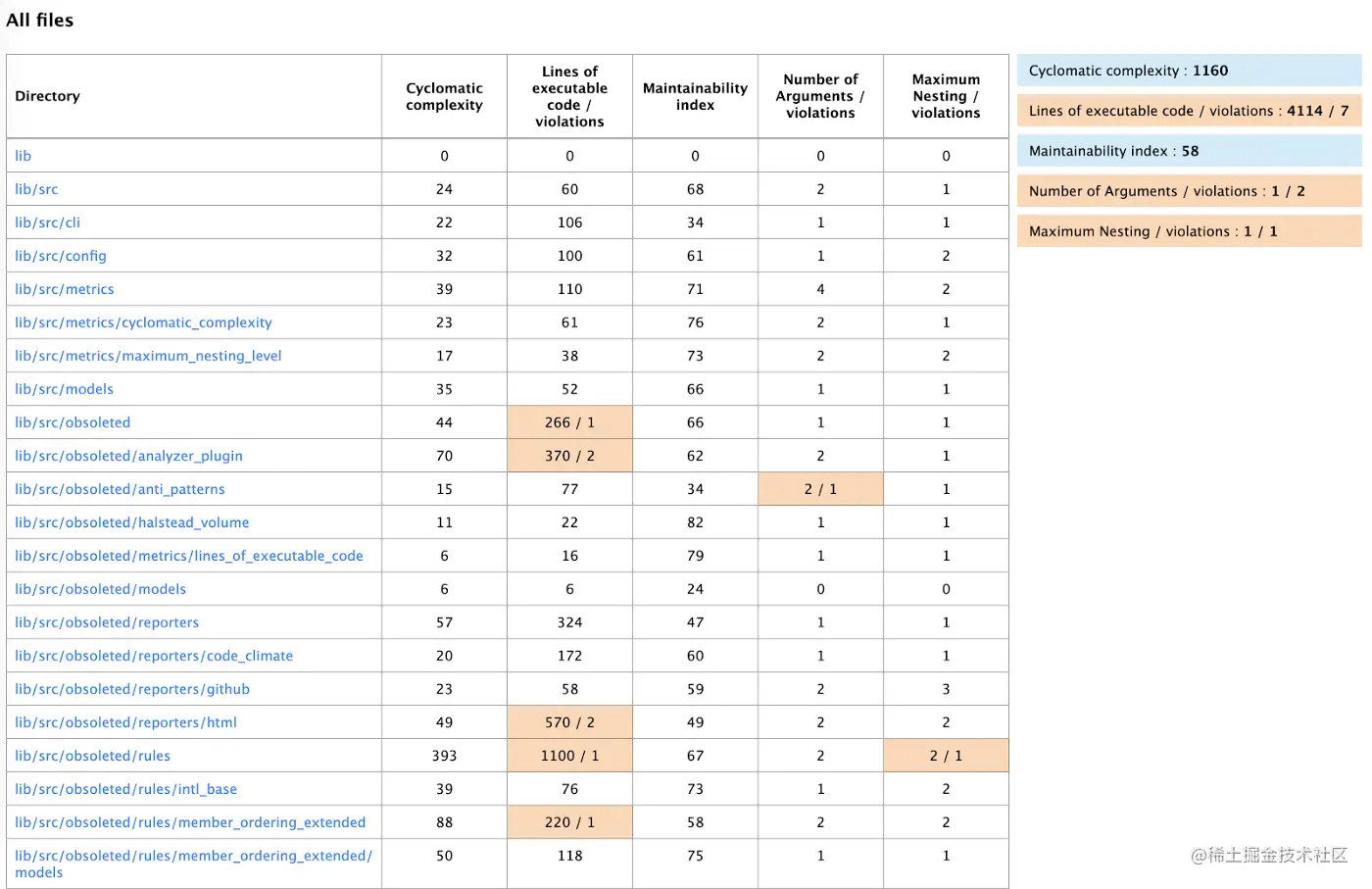Click the Cyclomatic complexity 1160 summary badge

1189,71
